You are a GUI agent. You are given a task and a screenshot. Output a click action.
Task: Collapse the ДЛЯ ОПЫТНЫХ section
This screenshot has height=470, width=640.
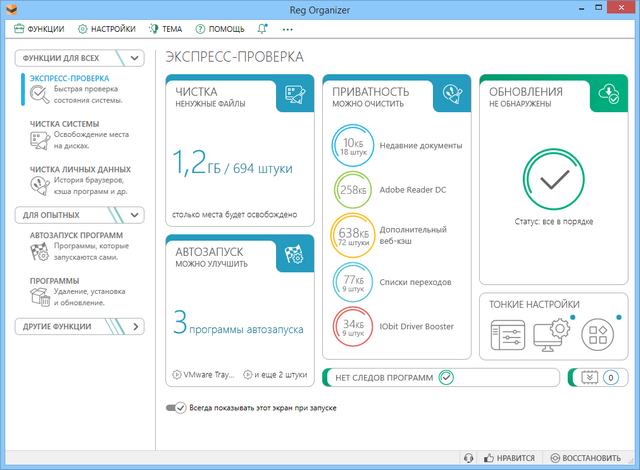point(135,214)
